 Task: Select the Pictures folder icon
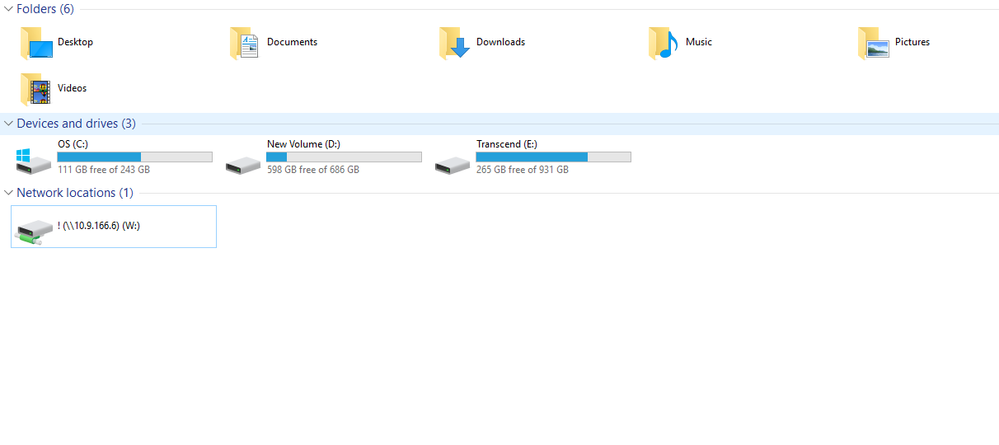[873, 43]
